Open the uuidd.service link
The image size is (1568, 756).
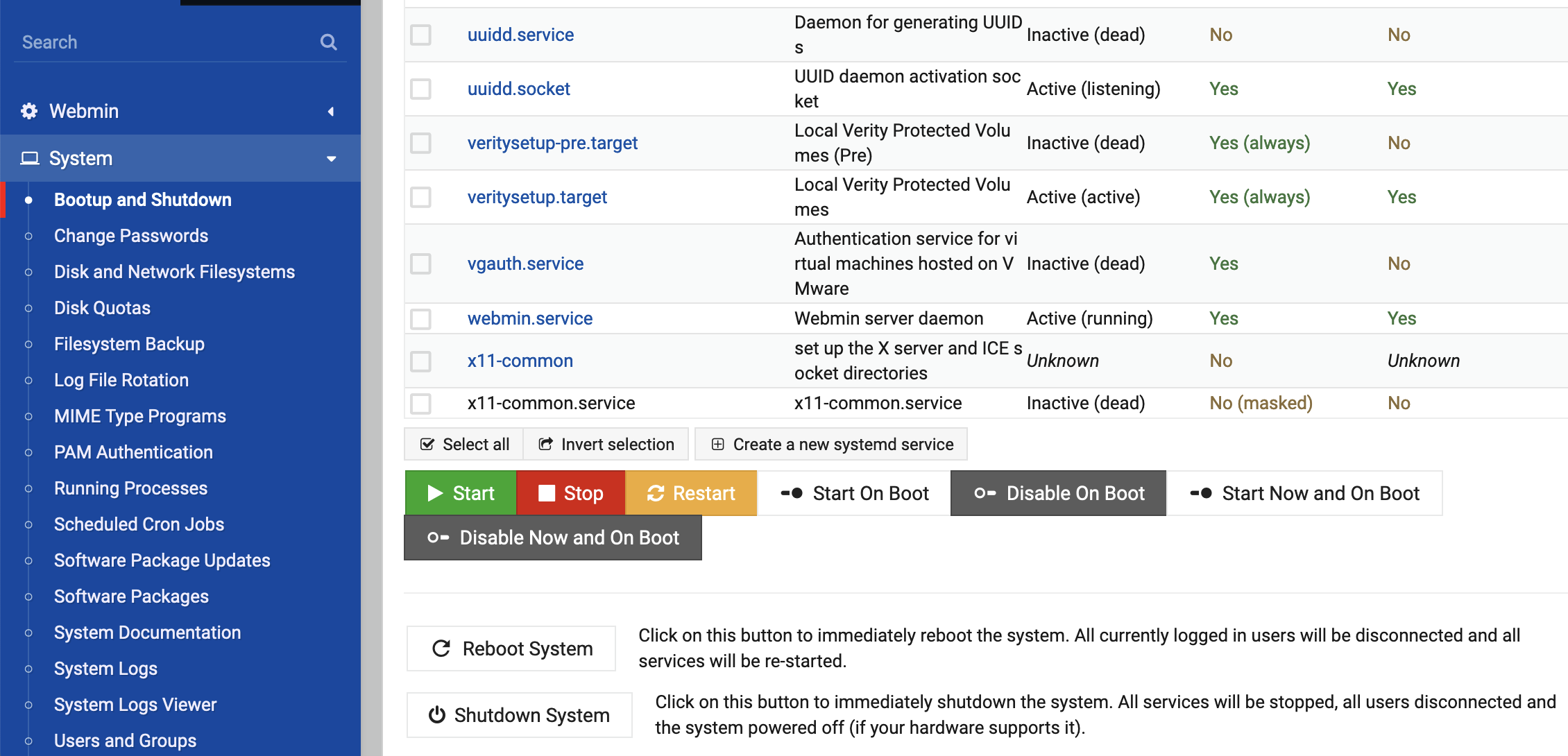pos(521,35)
